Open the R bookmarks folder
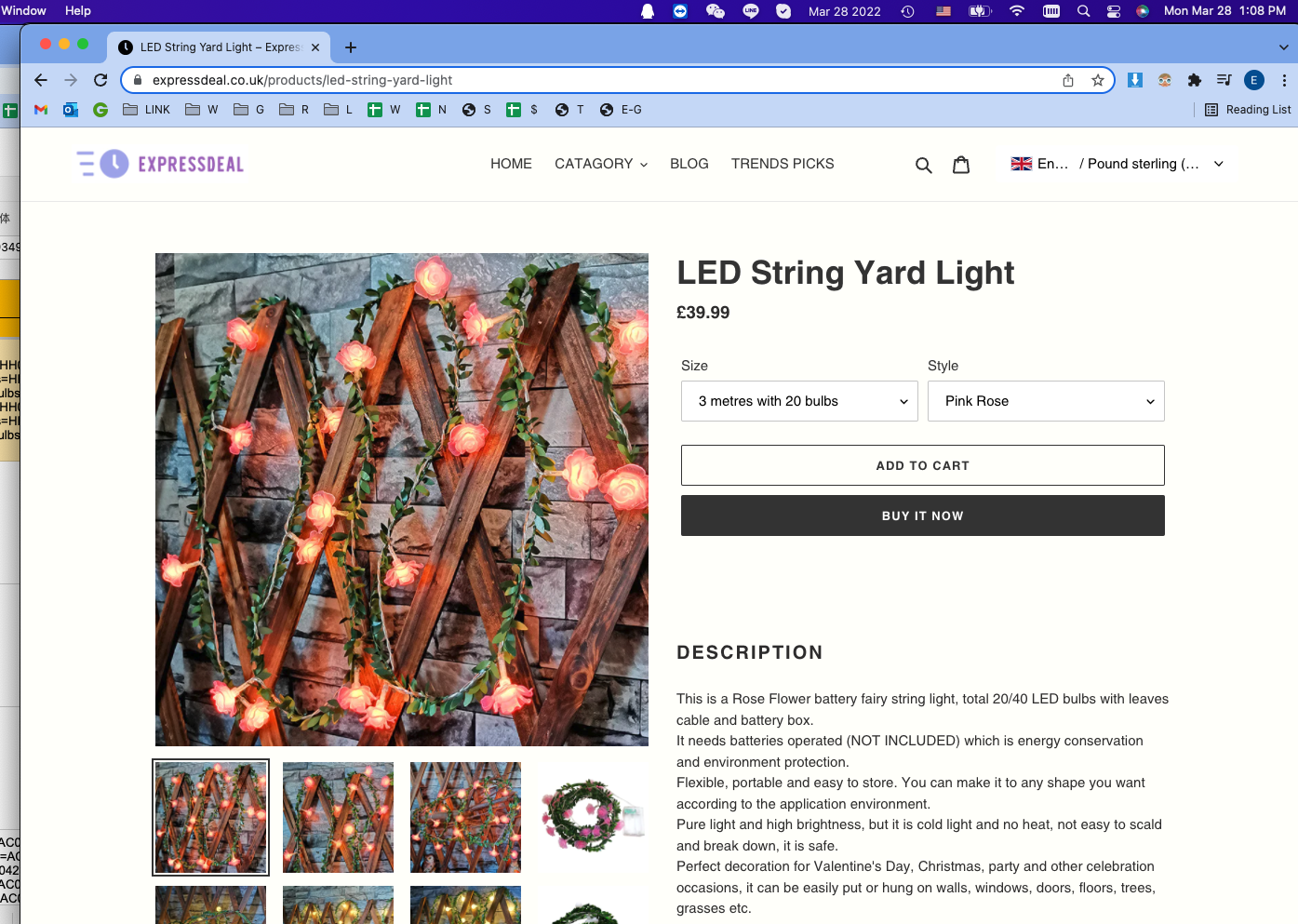1298x924 pixels. [294, 110]
